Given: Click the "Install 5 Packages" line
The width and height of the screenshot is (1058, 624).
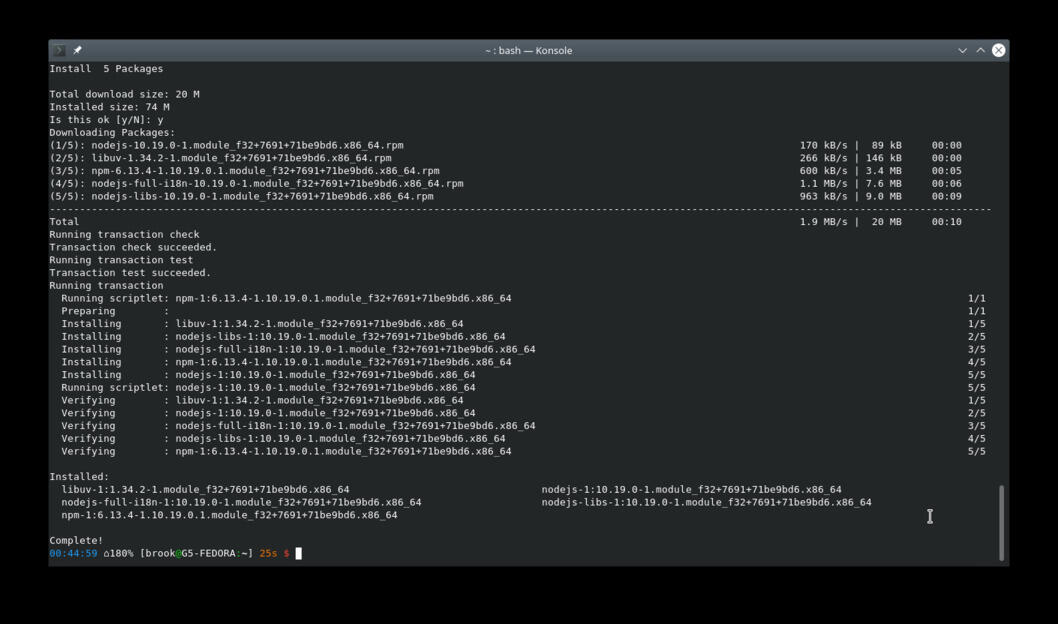Looking at the screenshot, I should click(x=106, y=69).
